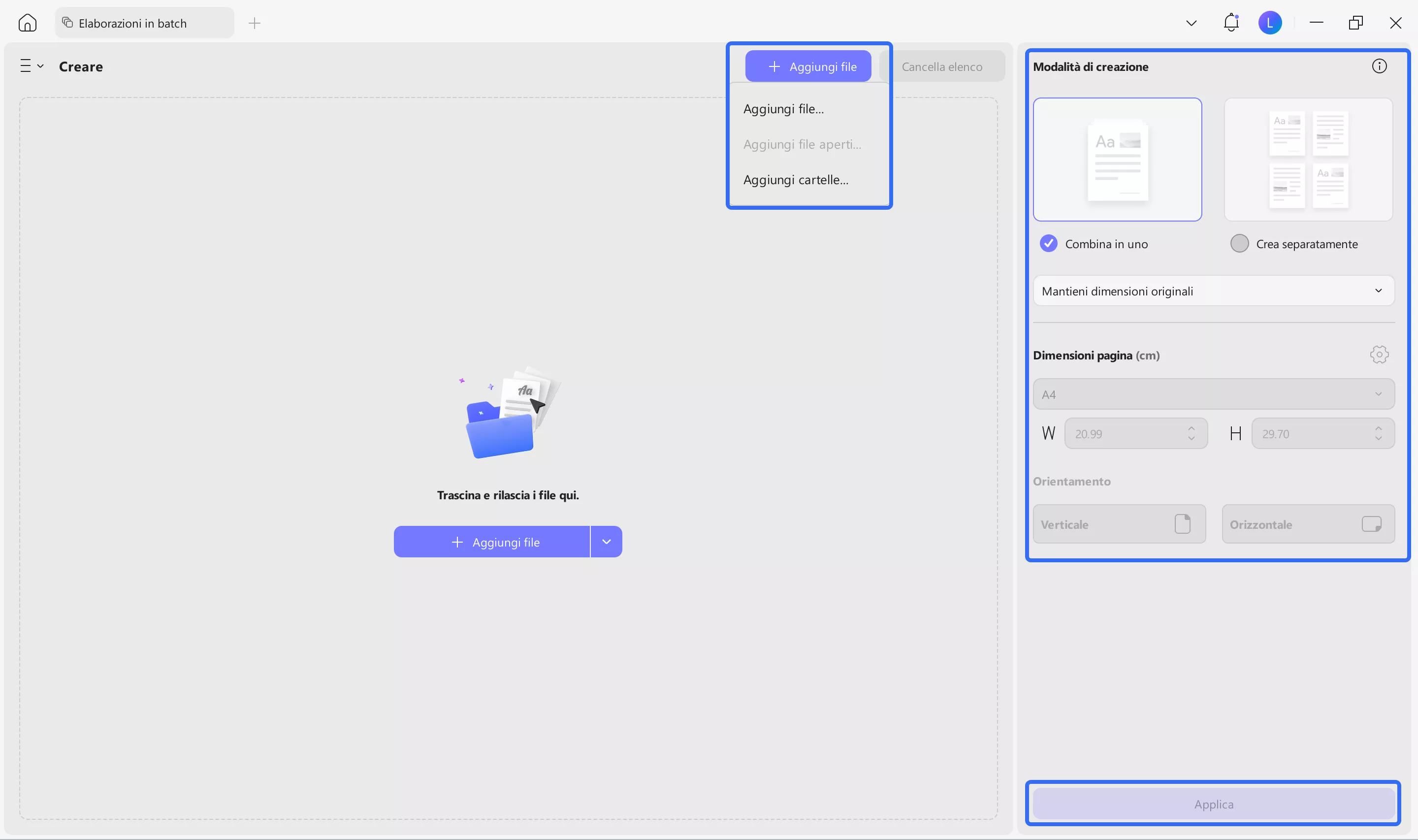Screen dimensions: 1418x840
Task: Increase page width using the W stepper
Action: click(x=1192, y=429)
